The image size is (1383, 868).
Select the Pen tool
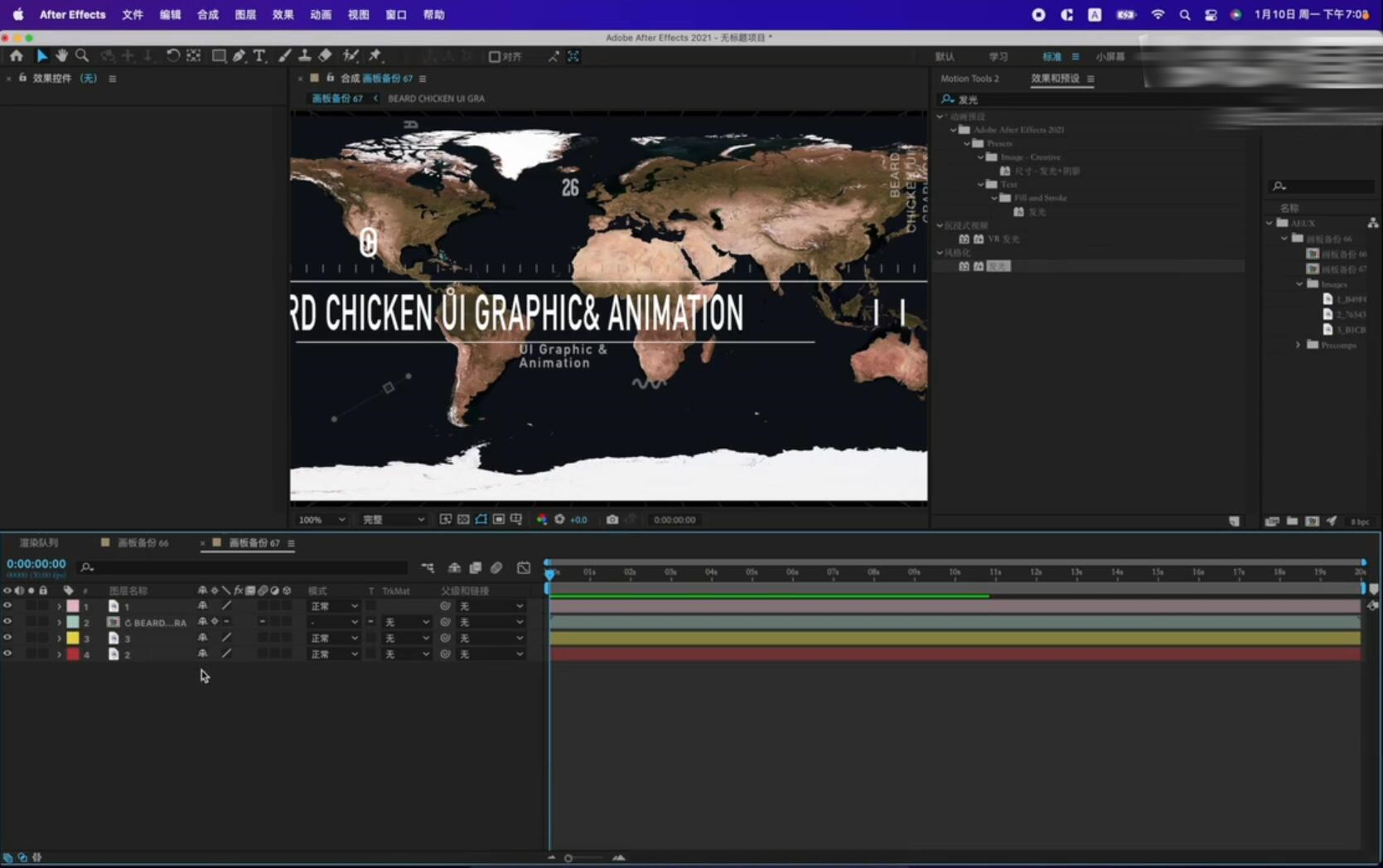point(239,55)
